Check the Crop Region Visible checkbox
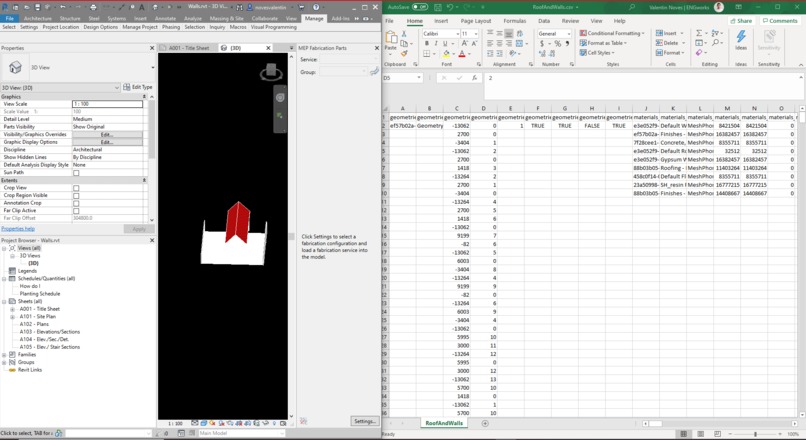The width and height of the screenshot is (806, 440). tap(76, 196)
